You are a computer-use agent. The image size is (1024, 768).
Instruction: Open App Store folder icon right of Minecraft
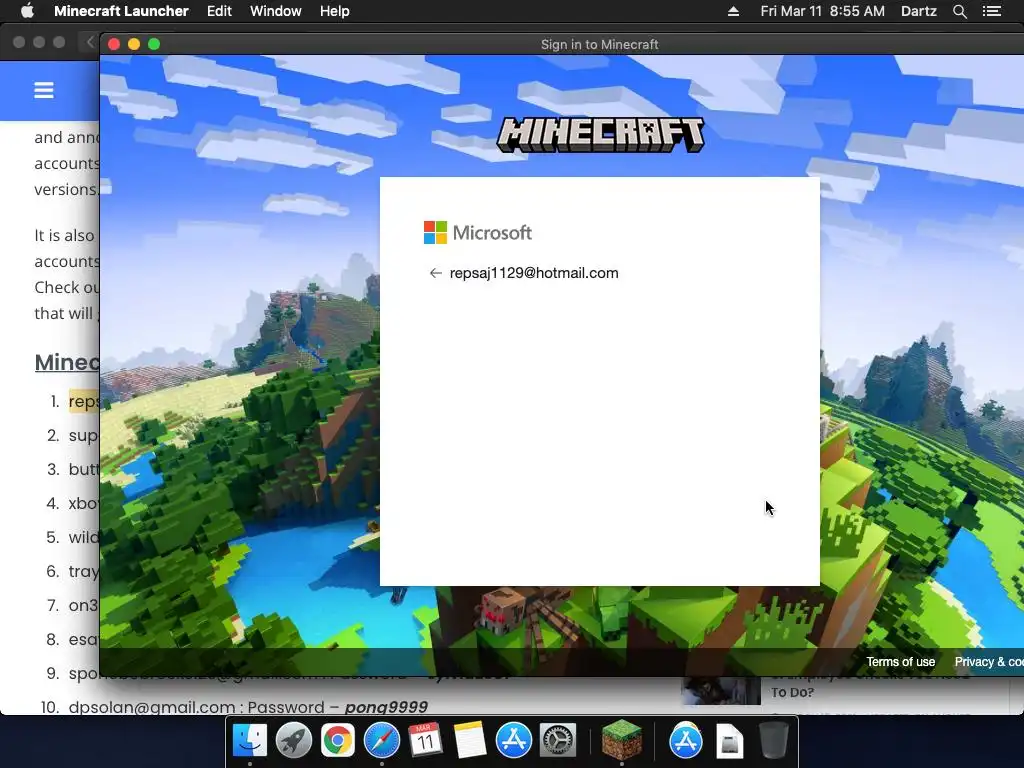click(x=686, y=741)
